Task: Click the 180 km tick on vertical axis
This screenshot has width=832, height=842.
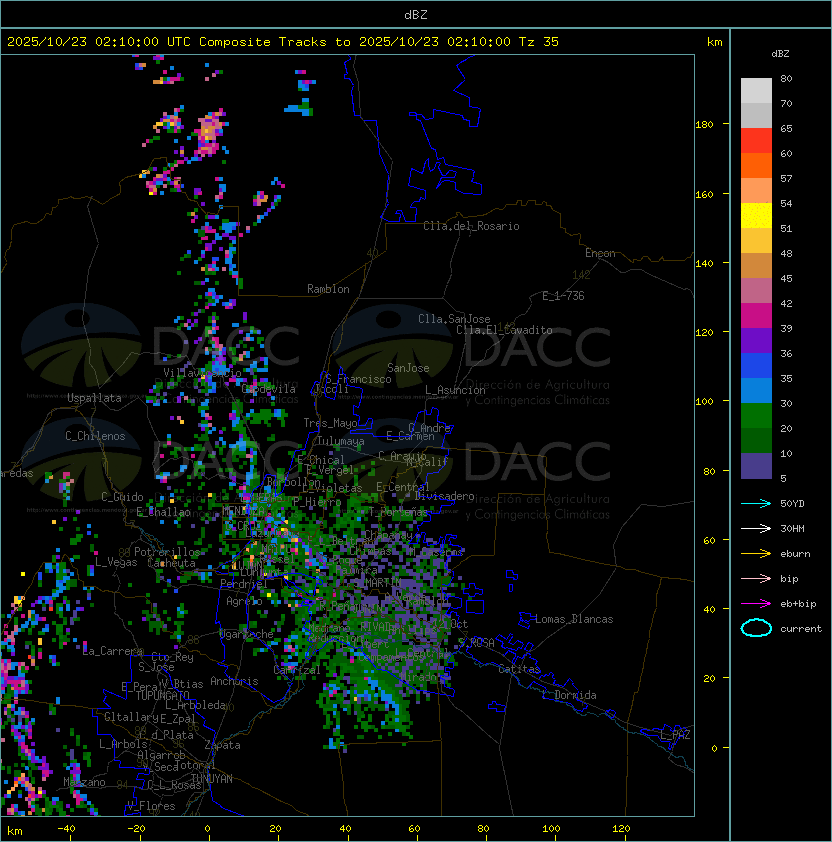Action: point(704,124)
